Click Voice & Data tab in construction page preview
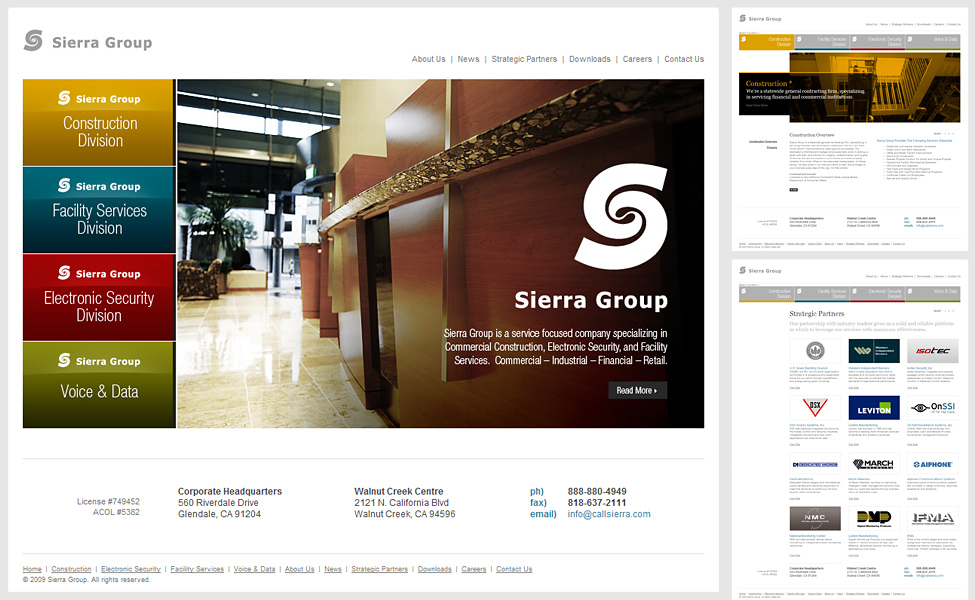Viewport: 975px width, 600px height. (x=933, y=42)
